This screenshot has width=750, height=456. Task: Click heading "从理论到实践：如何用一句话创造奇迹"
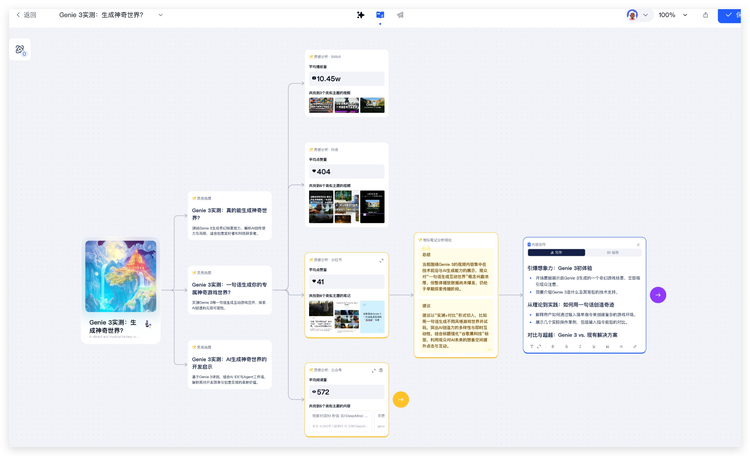tap(571, 304)
